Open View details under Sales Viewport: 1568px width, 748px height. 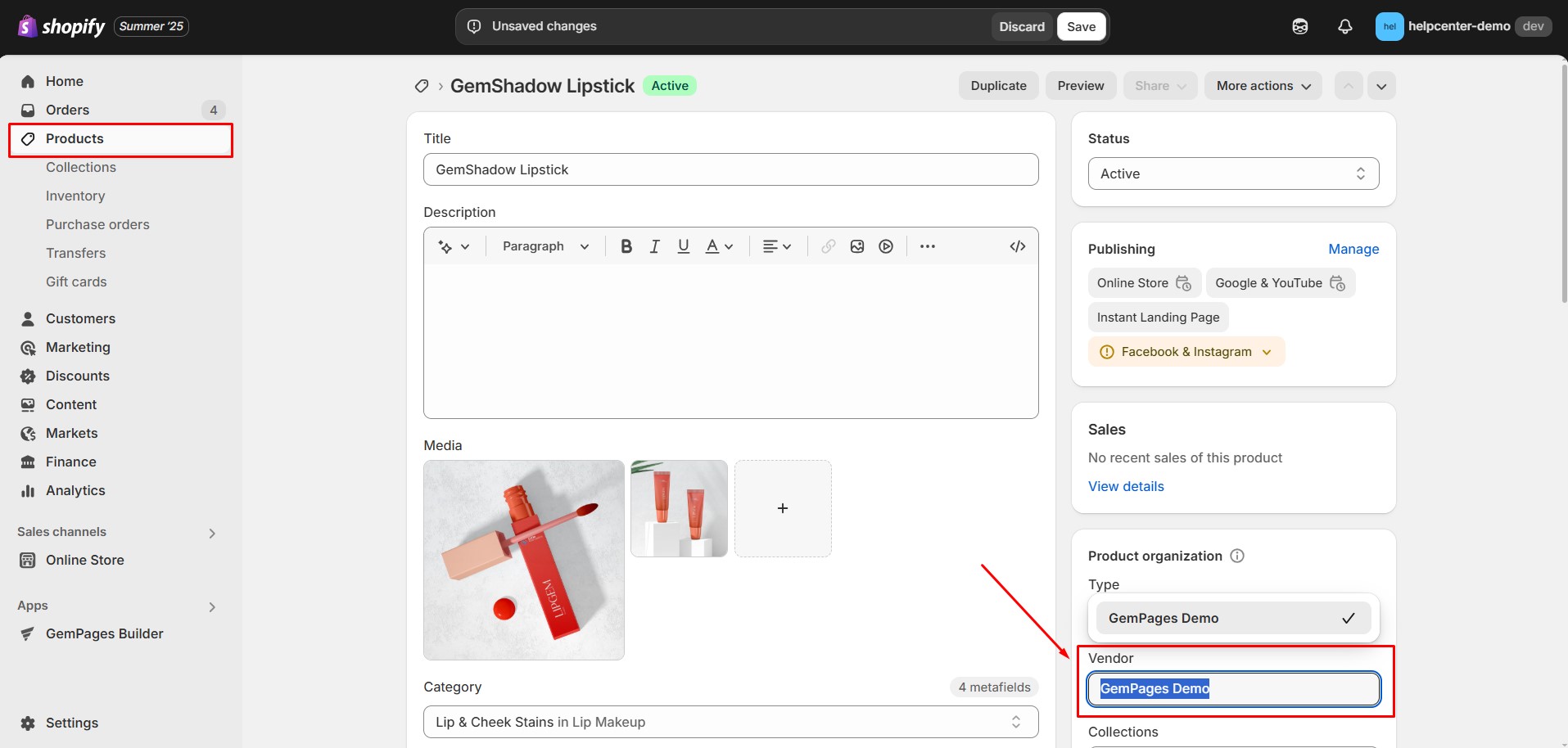point(1126,485)
